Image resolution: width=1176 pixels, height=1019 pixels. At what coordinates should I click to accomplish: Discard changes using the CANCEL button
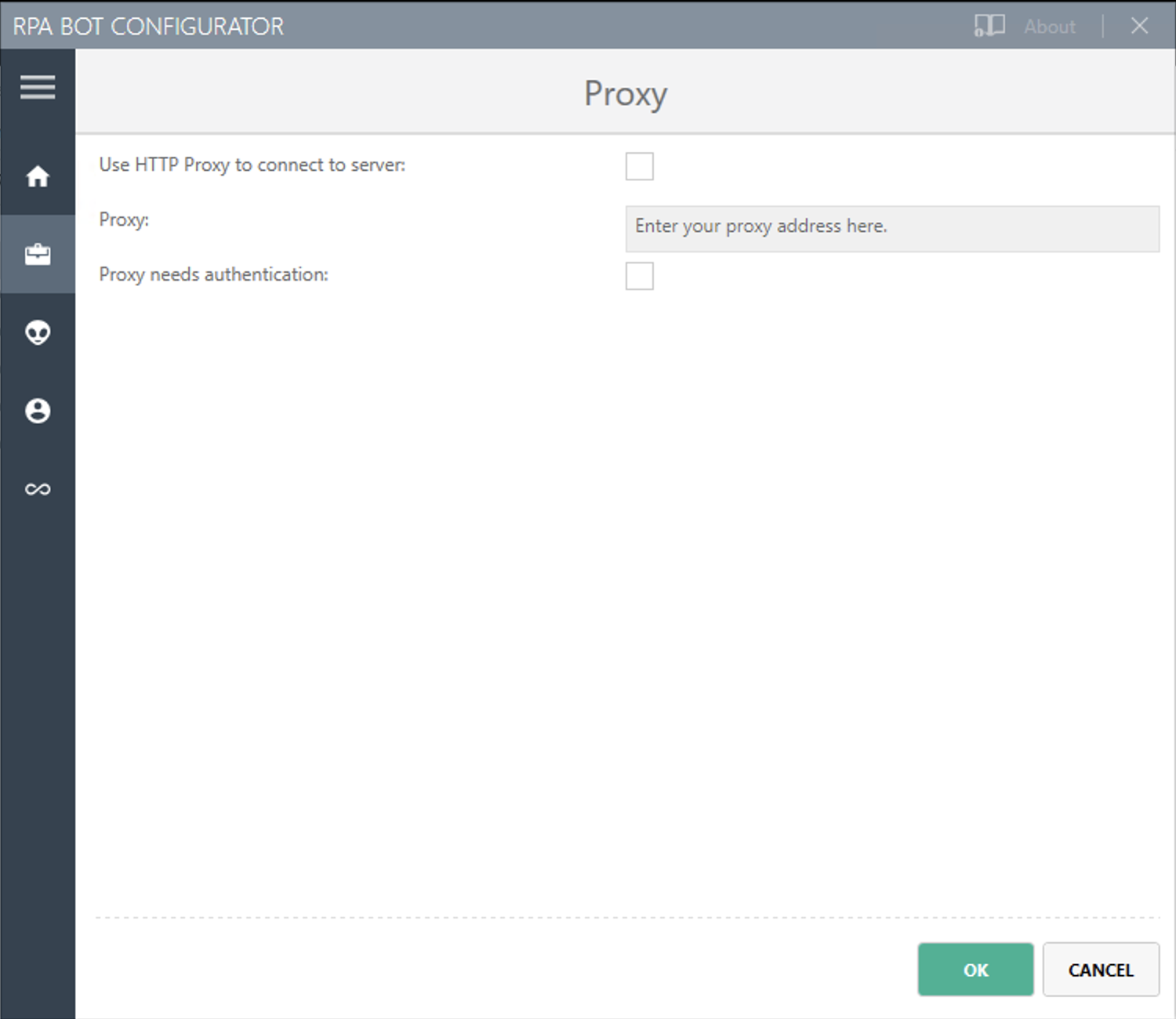[x=1101, y=970]
